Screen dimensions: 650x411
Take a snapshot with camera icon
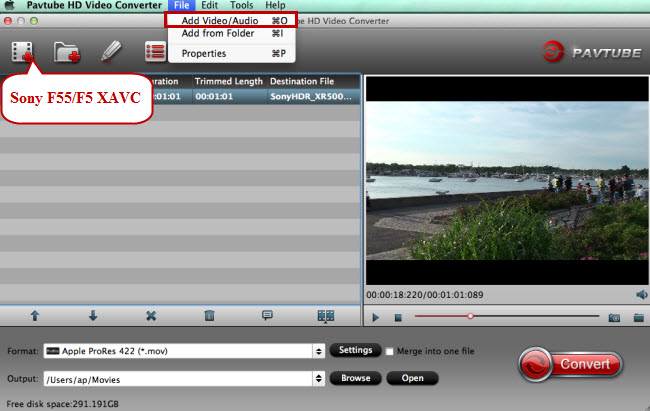coord(614,318)
